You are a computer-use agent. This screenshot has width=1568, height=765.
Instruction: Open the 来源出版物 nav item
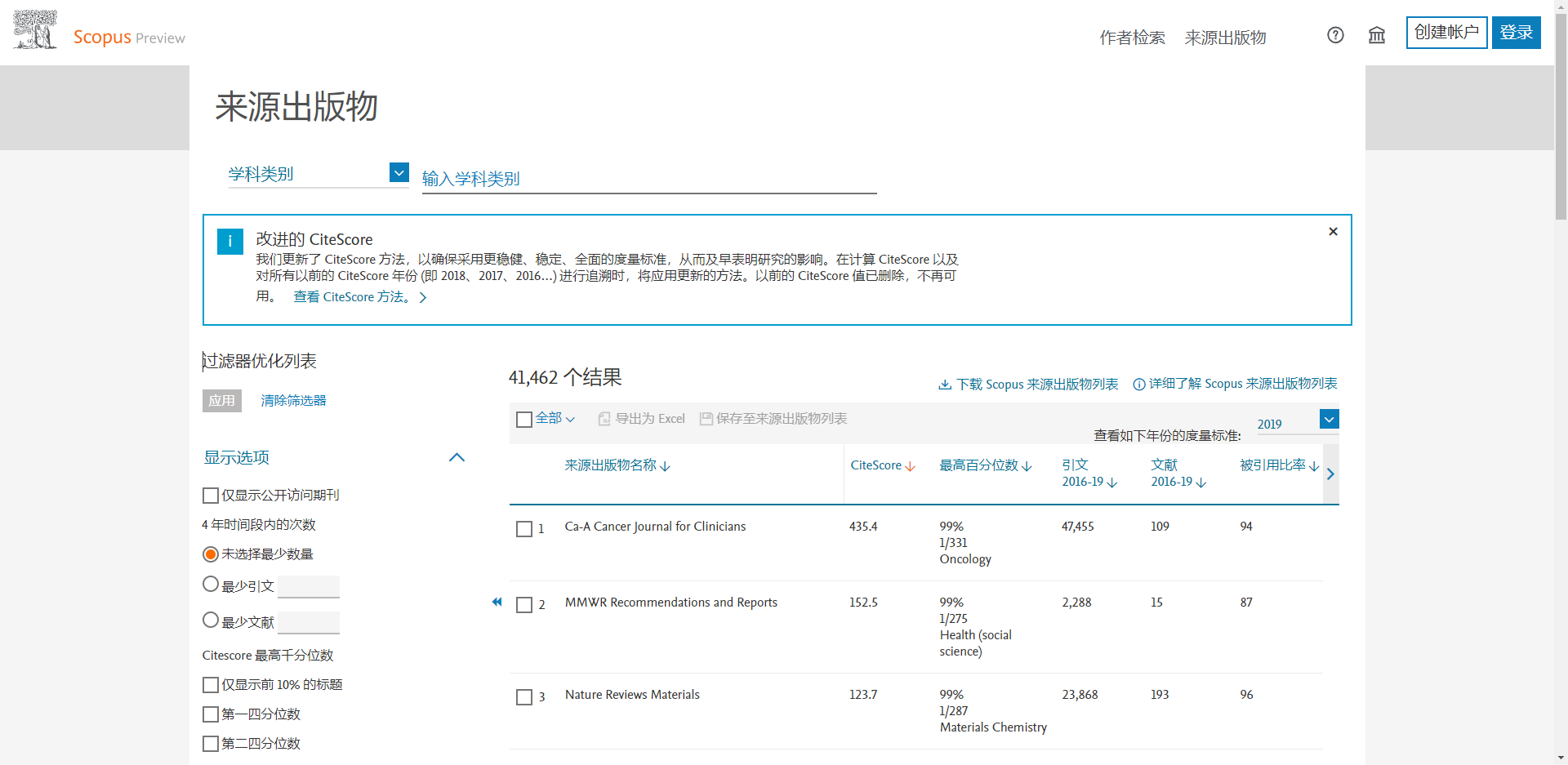pos(1225,38)
